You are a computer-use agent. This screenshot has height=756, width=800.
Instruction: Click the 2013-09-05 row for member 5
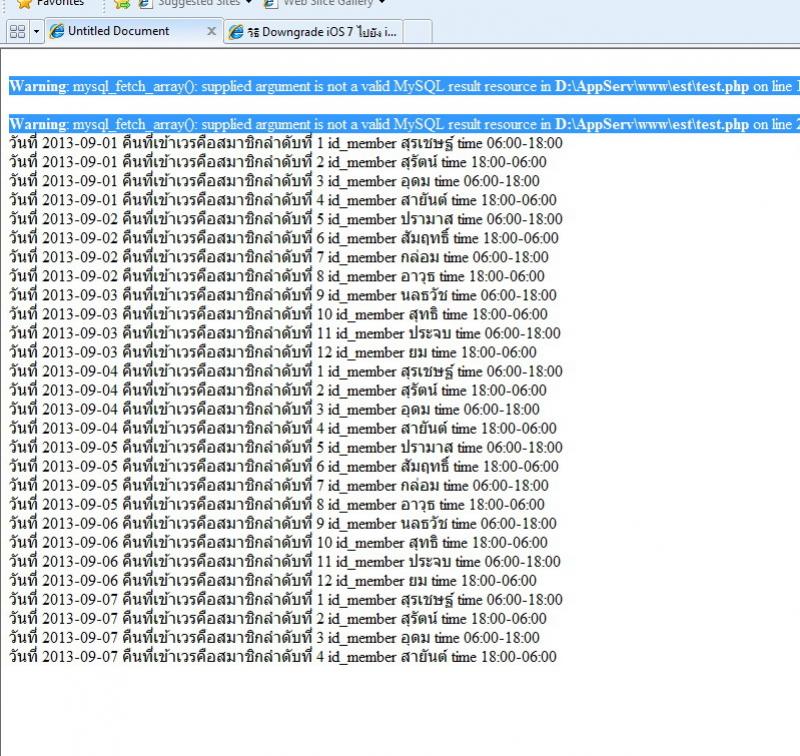[x=286, y=448]
